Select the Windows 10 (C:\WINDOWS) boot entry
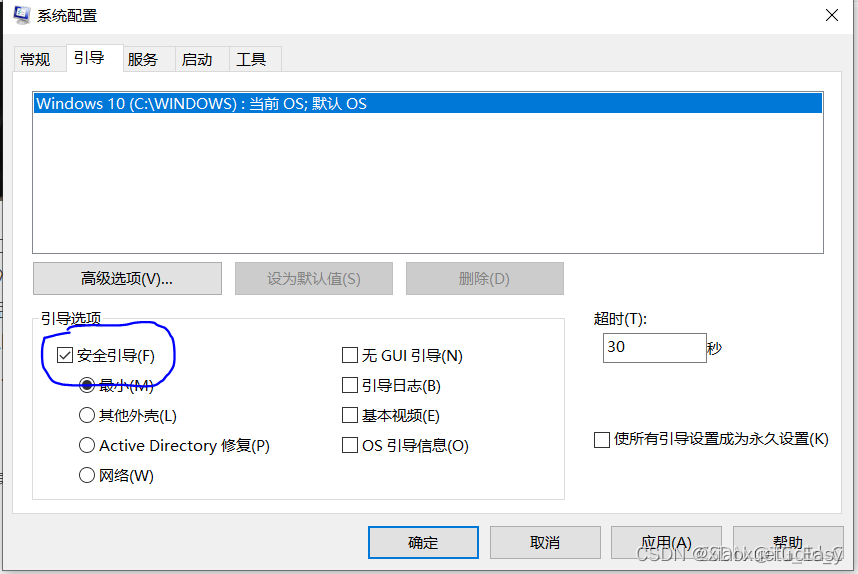This screenshot has height=574, width=858. click(428, 103)
